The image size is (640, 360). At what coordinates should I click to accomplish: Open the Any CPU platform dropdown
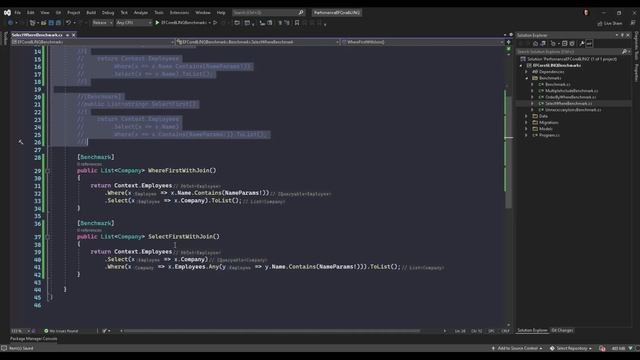click(x=133, y=23)
